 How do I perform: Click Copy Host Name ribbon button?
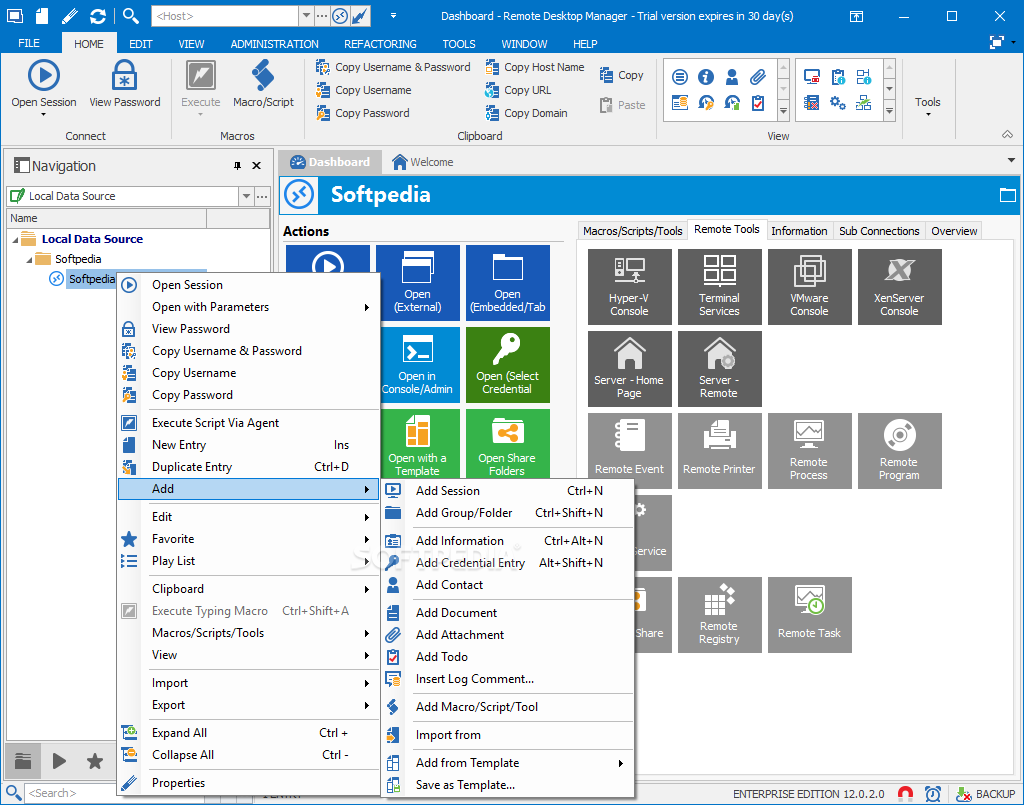pos(535,67)
